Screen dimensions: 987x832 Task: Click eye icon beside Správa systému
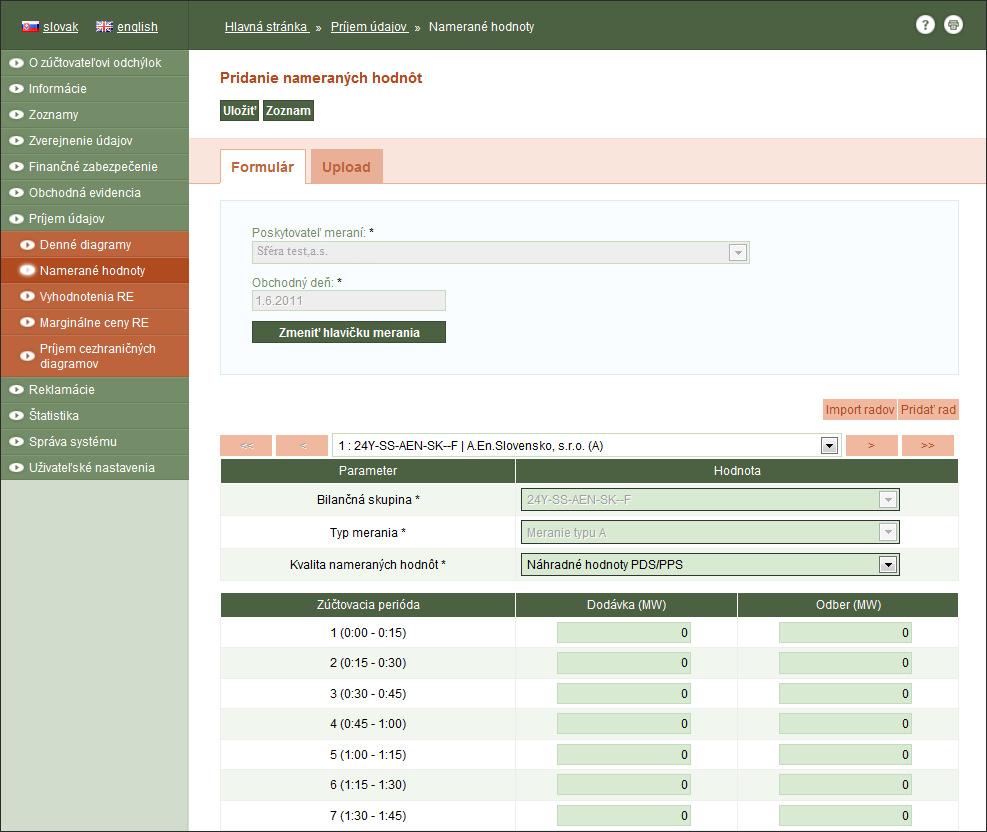(16, 442)
